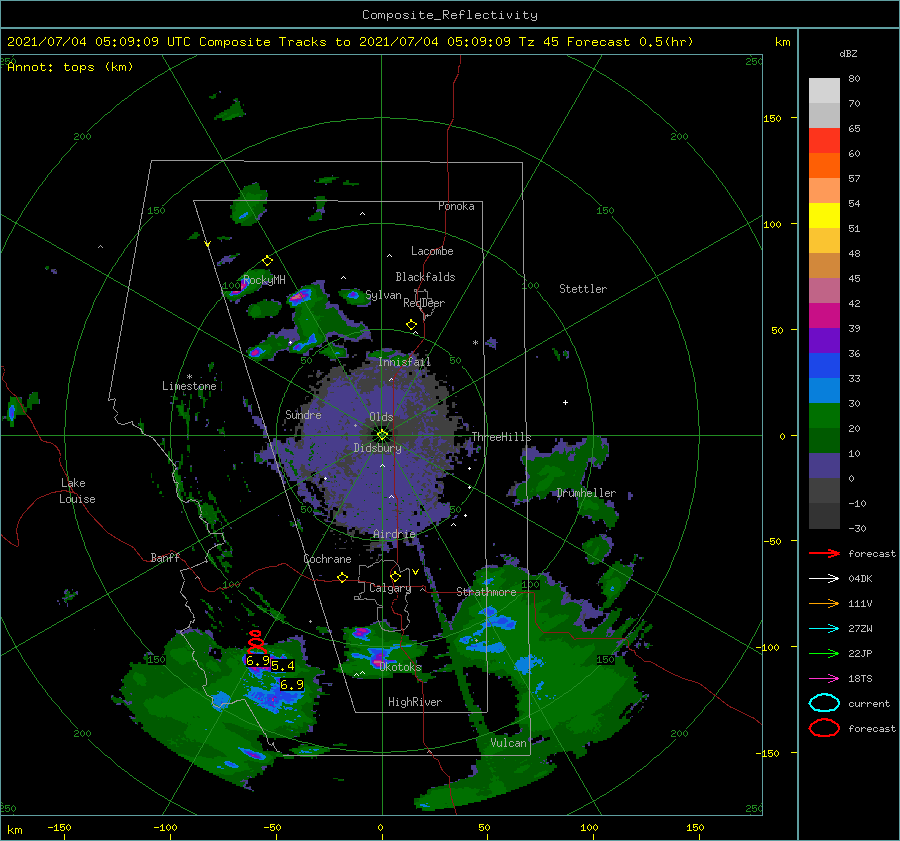900x841 pixels.
Task: Click the cyan current-storm ellipse icon
Action: tap(824, 703)
